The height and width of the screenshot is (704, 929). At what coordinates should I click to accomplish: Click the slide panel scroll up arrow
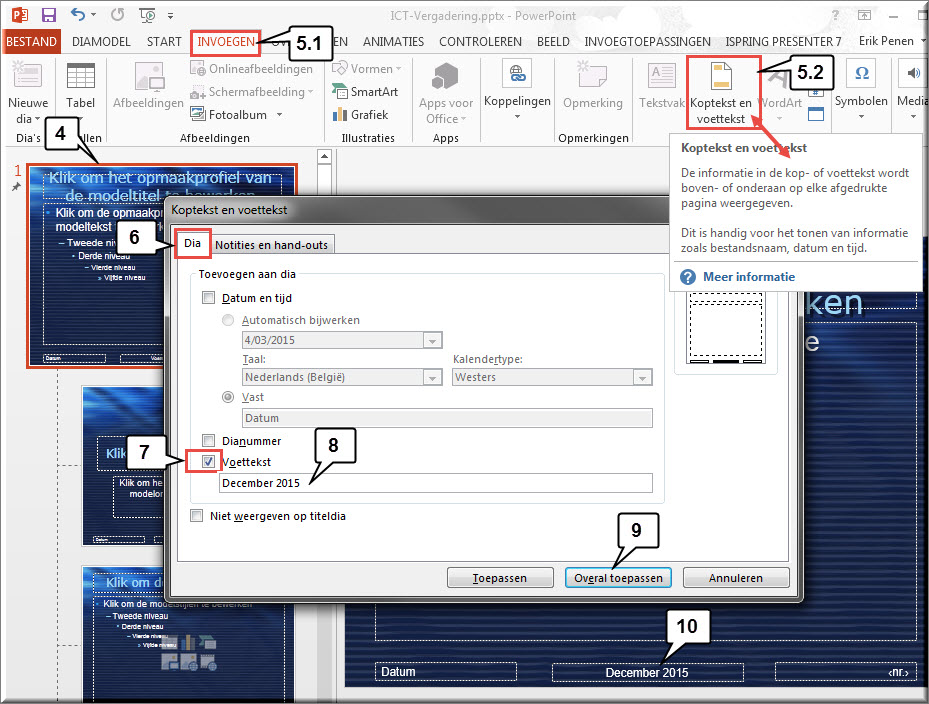click(324, 157)
